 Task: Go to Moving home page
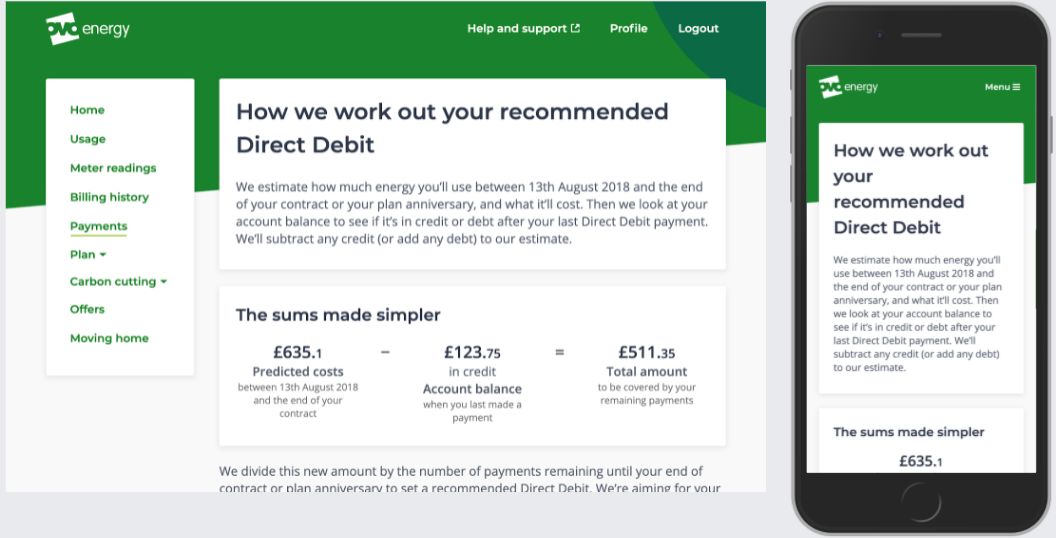pyautogui.click(x=109, y=338)
